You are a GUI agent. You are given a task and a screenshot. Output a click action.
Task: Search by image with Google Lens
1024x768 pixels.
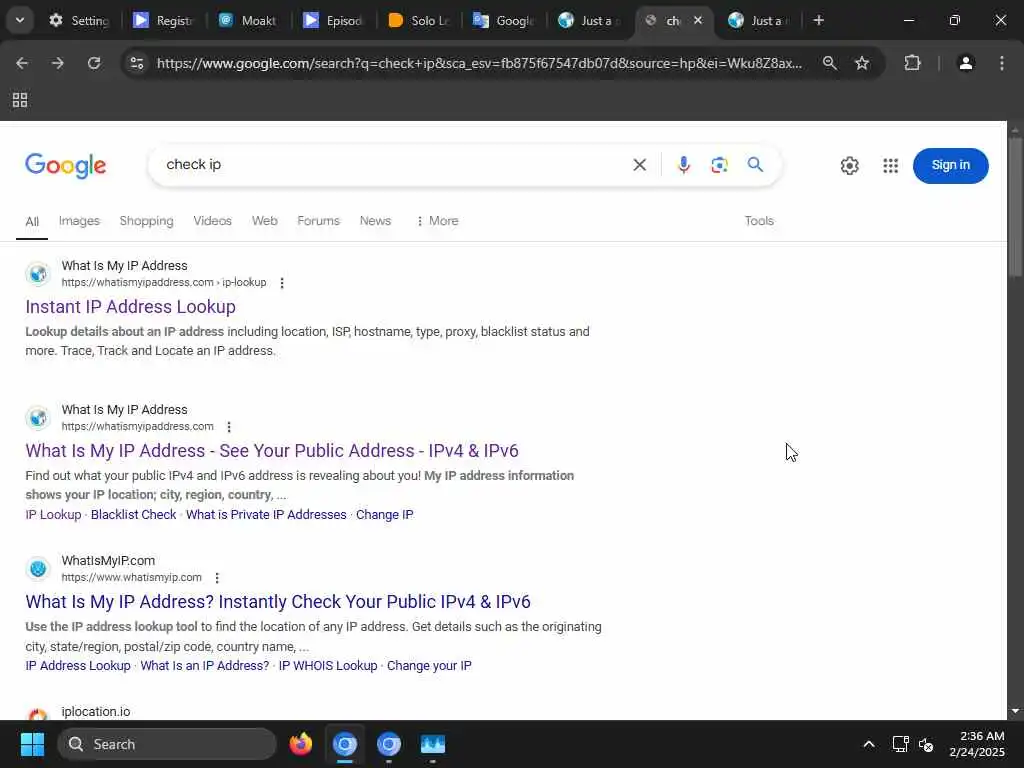click(x=719, y=165)
